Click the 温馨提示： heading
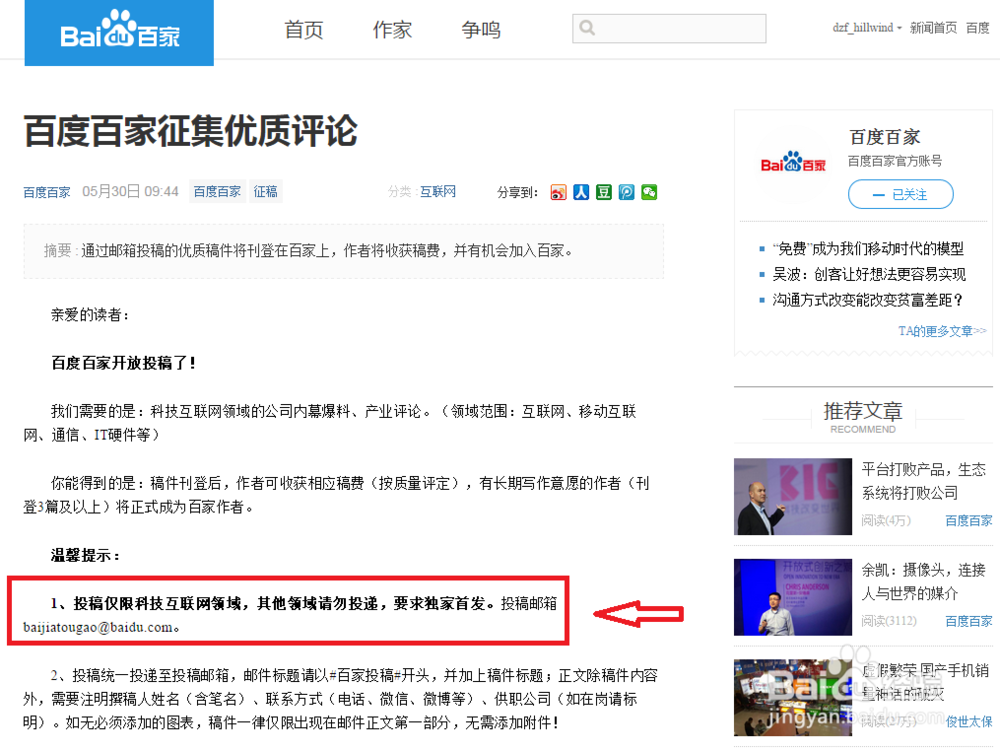 (85, 555)
